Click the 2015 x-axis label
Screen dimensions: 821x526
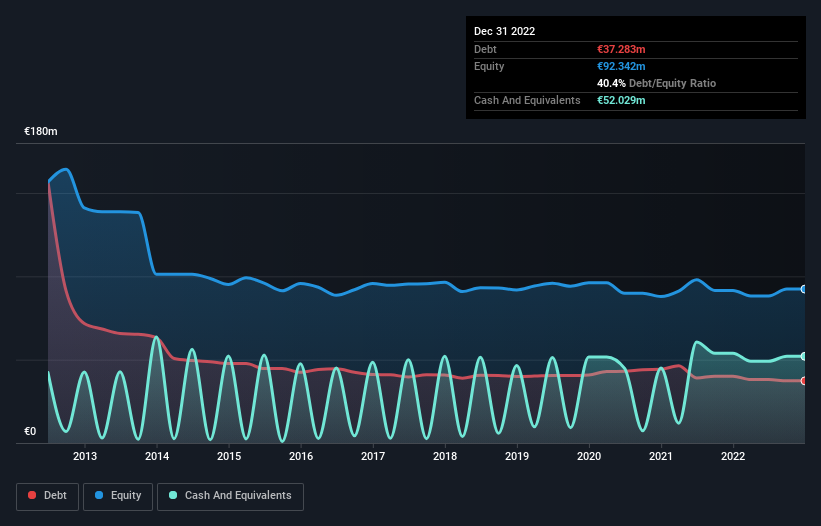(x=229, y=456)
